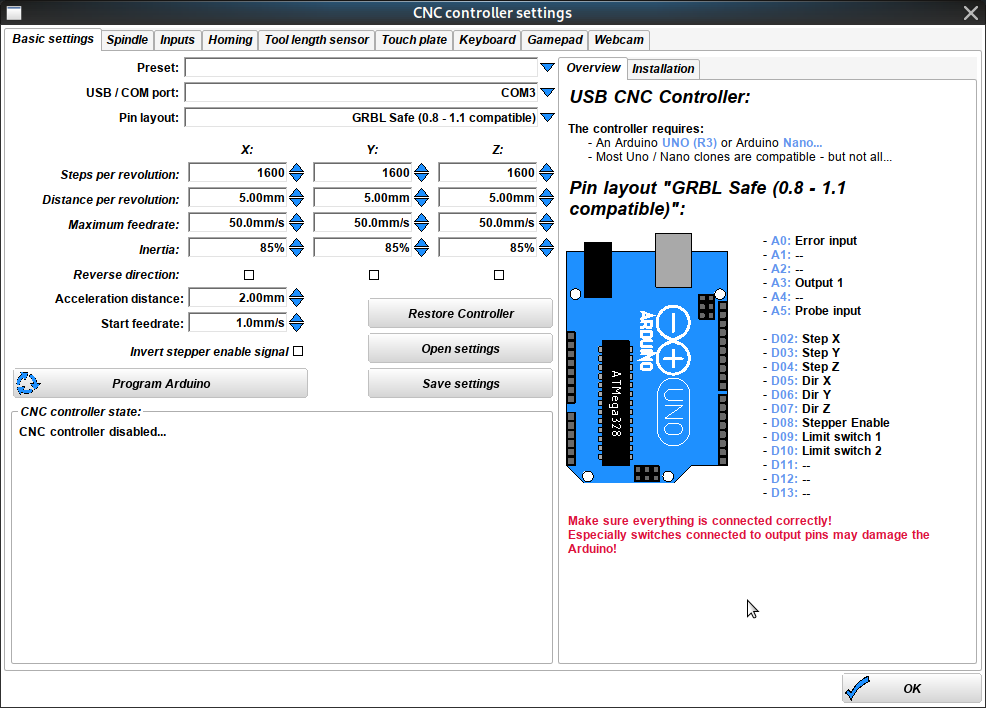Expand the Preset dropdown
Viewport: 986px width, 708px height.
pos(547,68)
